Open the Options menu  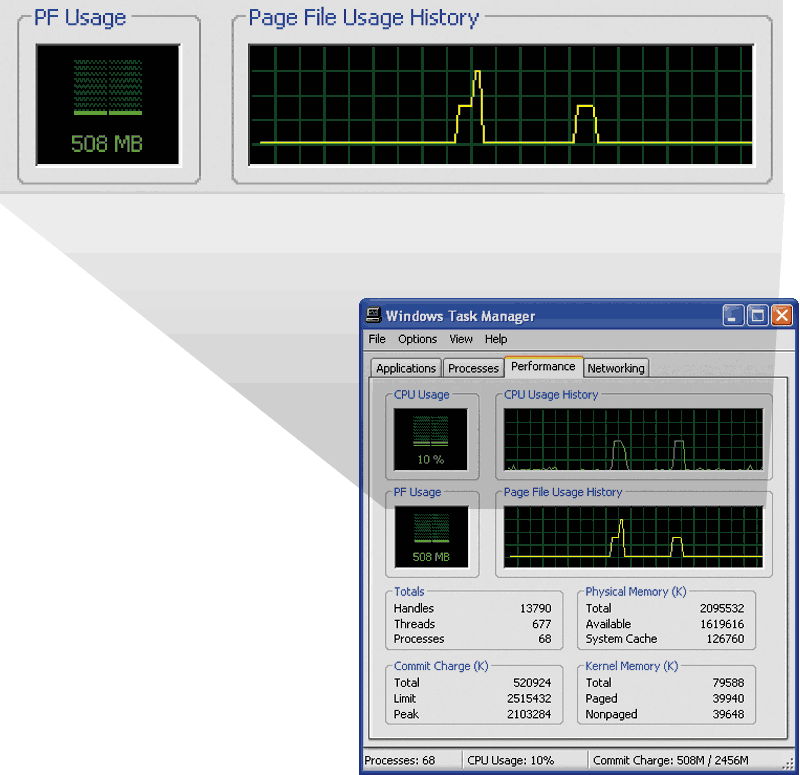417,339
